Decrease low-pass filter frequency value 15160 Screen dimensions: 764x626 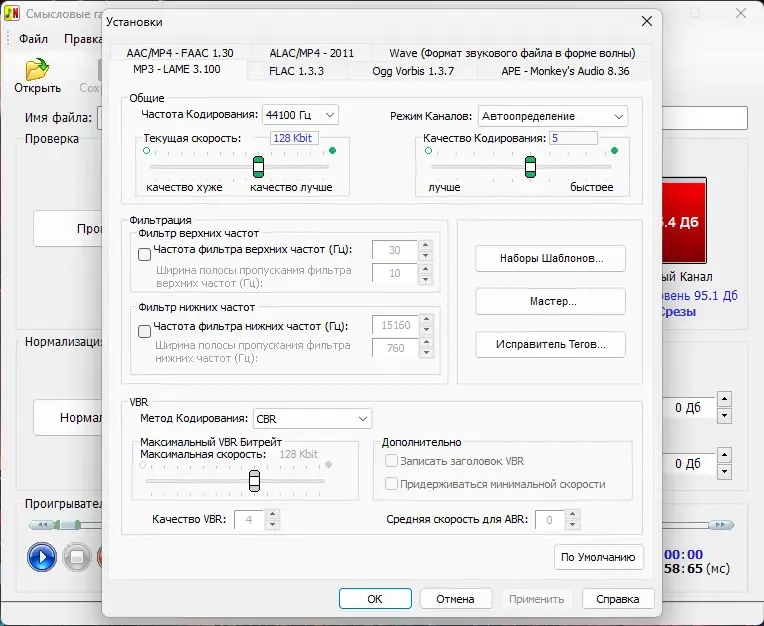(426, 330)
